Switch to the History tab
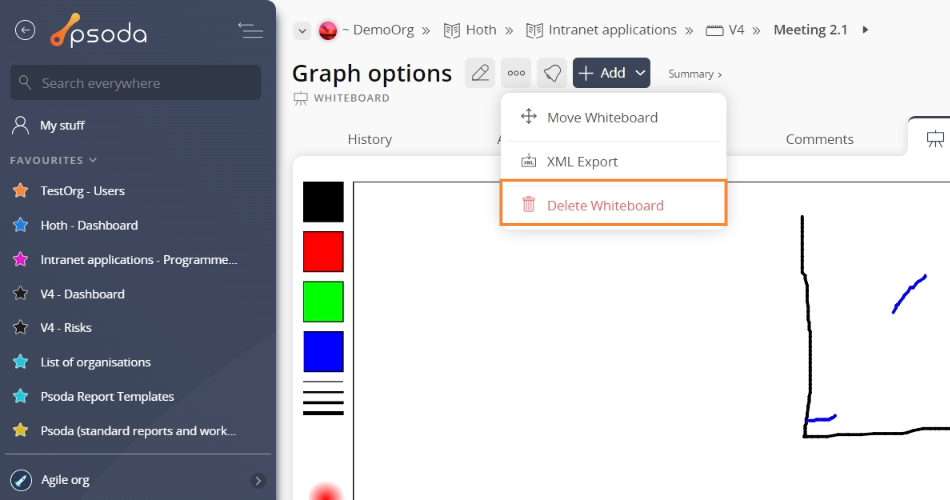Image resolution: width=950 pixels, height=500 pixels. pyautogui.click(x=370, y=139)
